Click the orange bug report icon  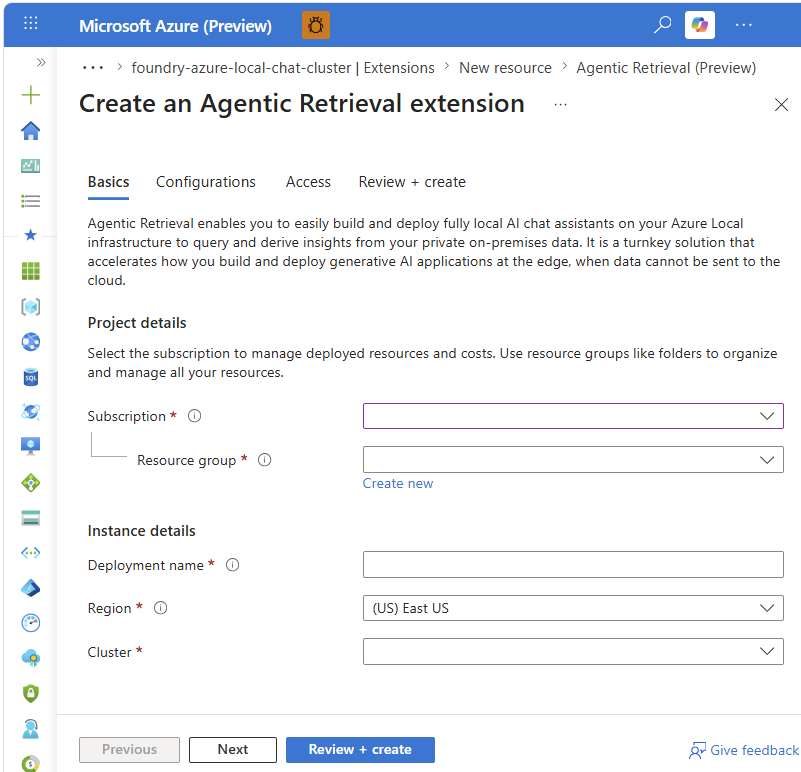(x=316, y=25)
